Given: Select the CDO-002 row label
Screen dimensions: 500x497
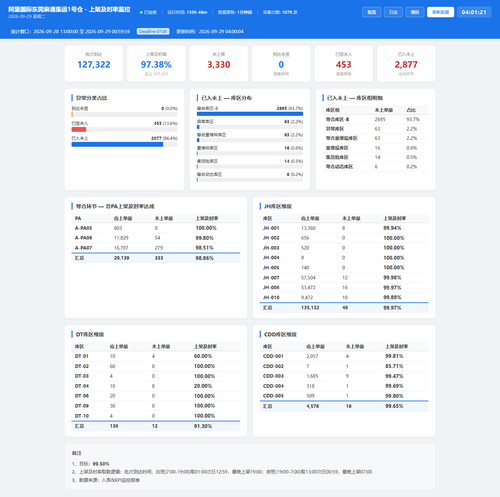Looking at the screenshot, I should (273, 366).
